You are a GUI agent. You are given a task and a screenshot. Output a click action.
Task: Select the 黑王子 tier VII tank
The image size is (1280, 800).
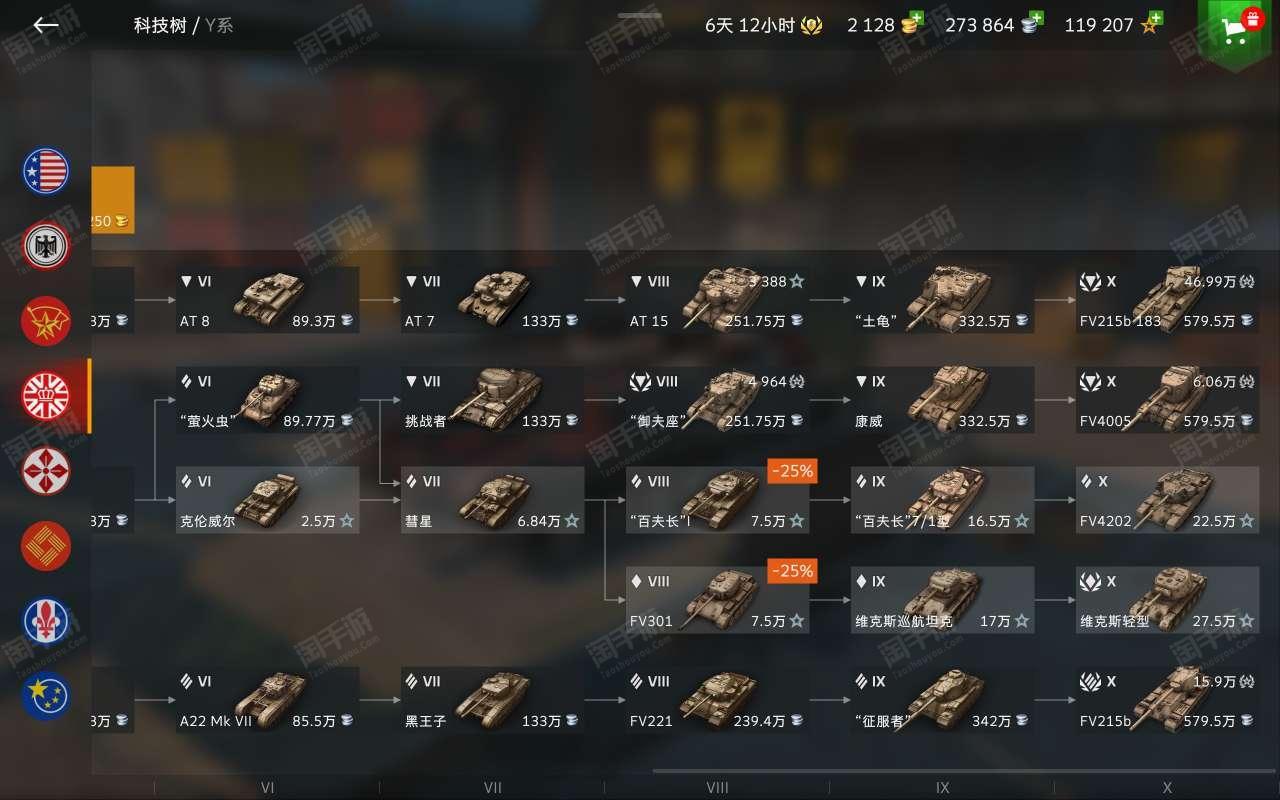pyautogui.click(x=493, y=700)
